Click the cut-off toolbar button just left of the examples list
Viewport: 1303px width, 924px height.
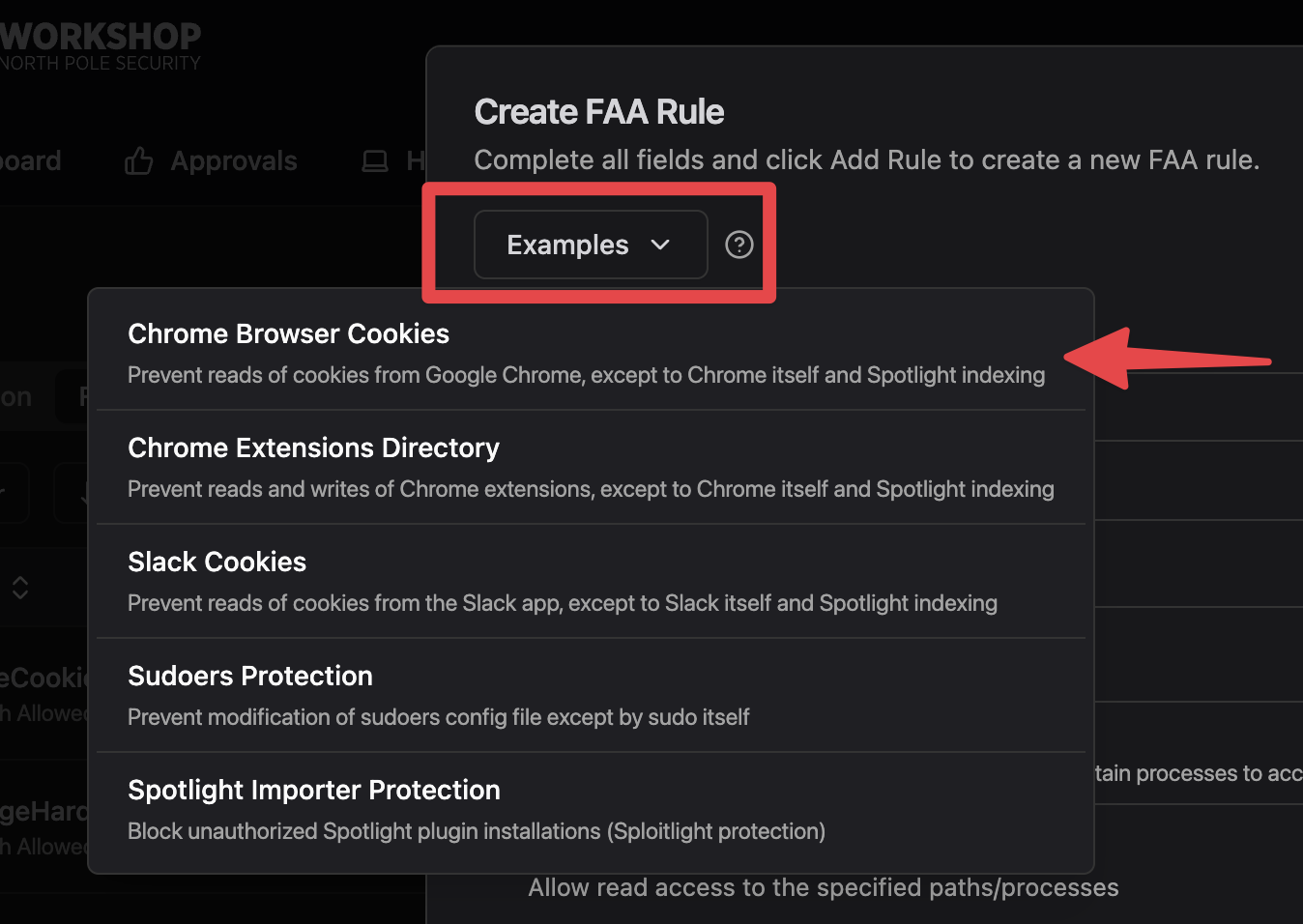71,493
